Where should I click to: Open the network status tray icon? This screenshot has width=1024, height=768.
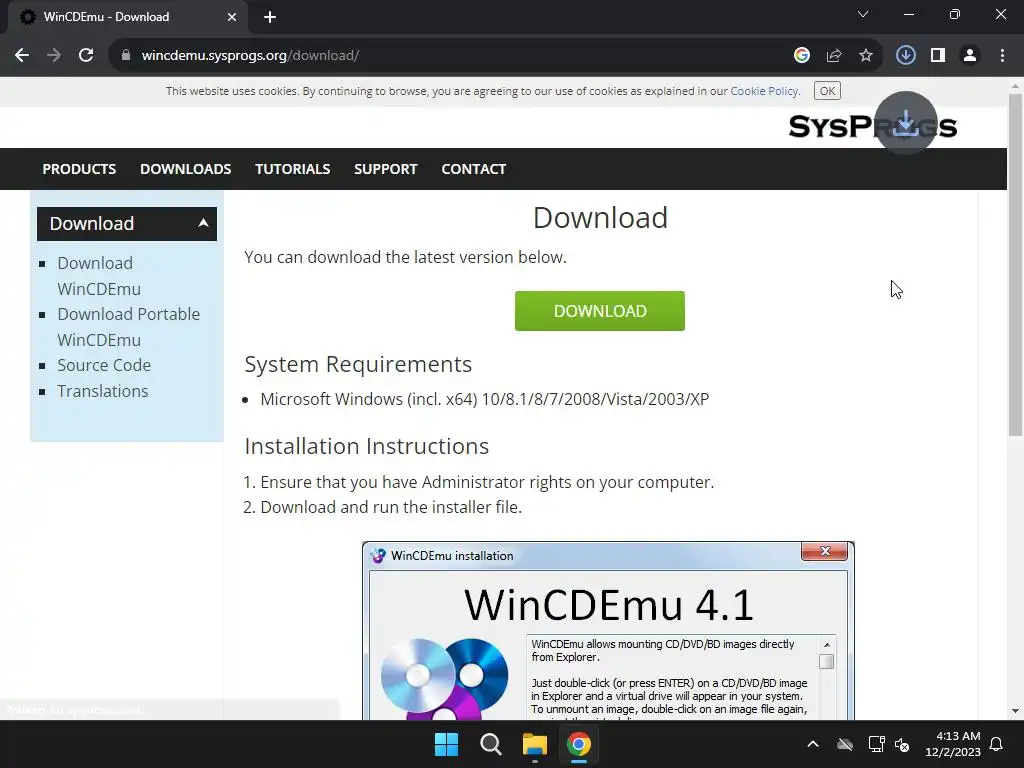876,744
